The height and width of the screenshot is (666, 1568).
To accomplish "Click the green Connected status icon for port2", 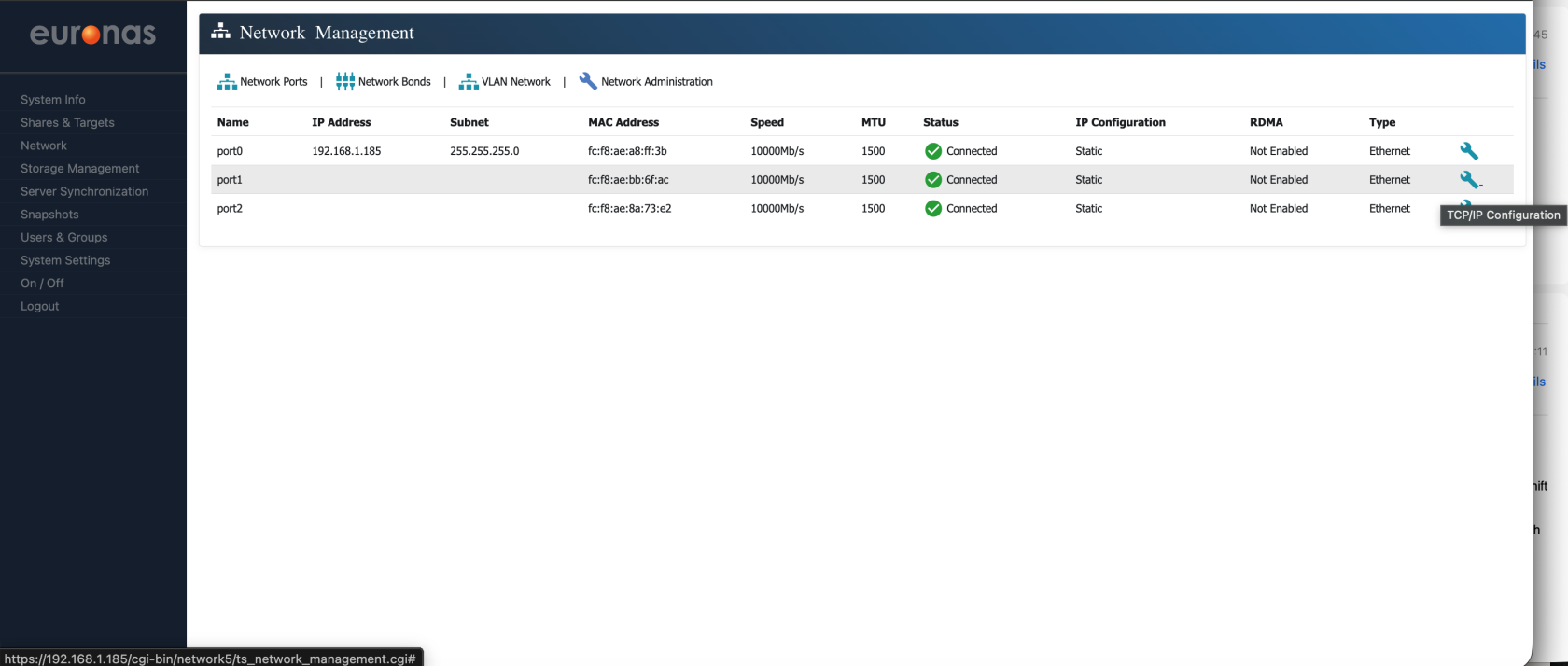I will pyautogui.click(x=932, y=209).
